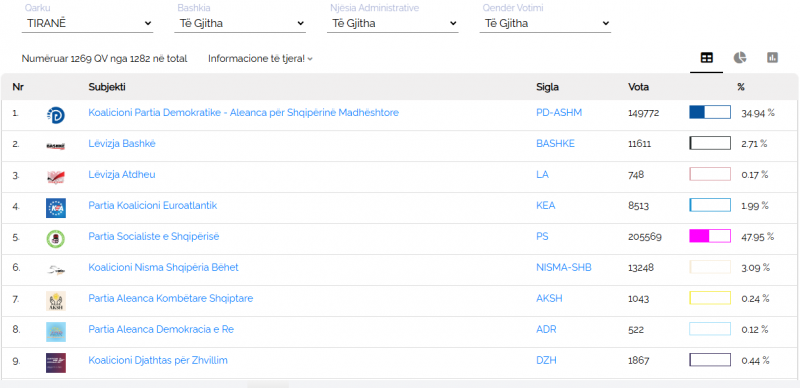Switch to table view icon

coord(707,58)
